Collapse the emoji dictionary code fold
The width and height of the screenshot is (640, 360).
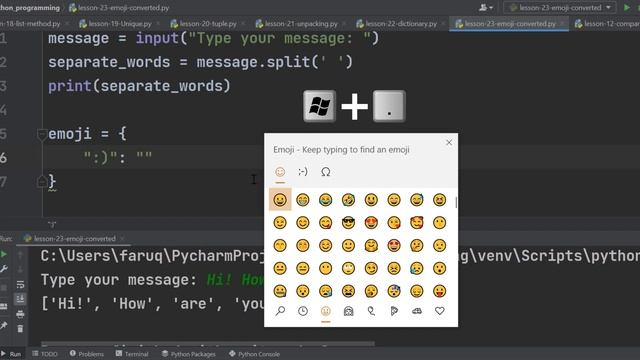pos(42,134)
